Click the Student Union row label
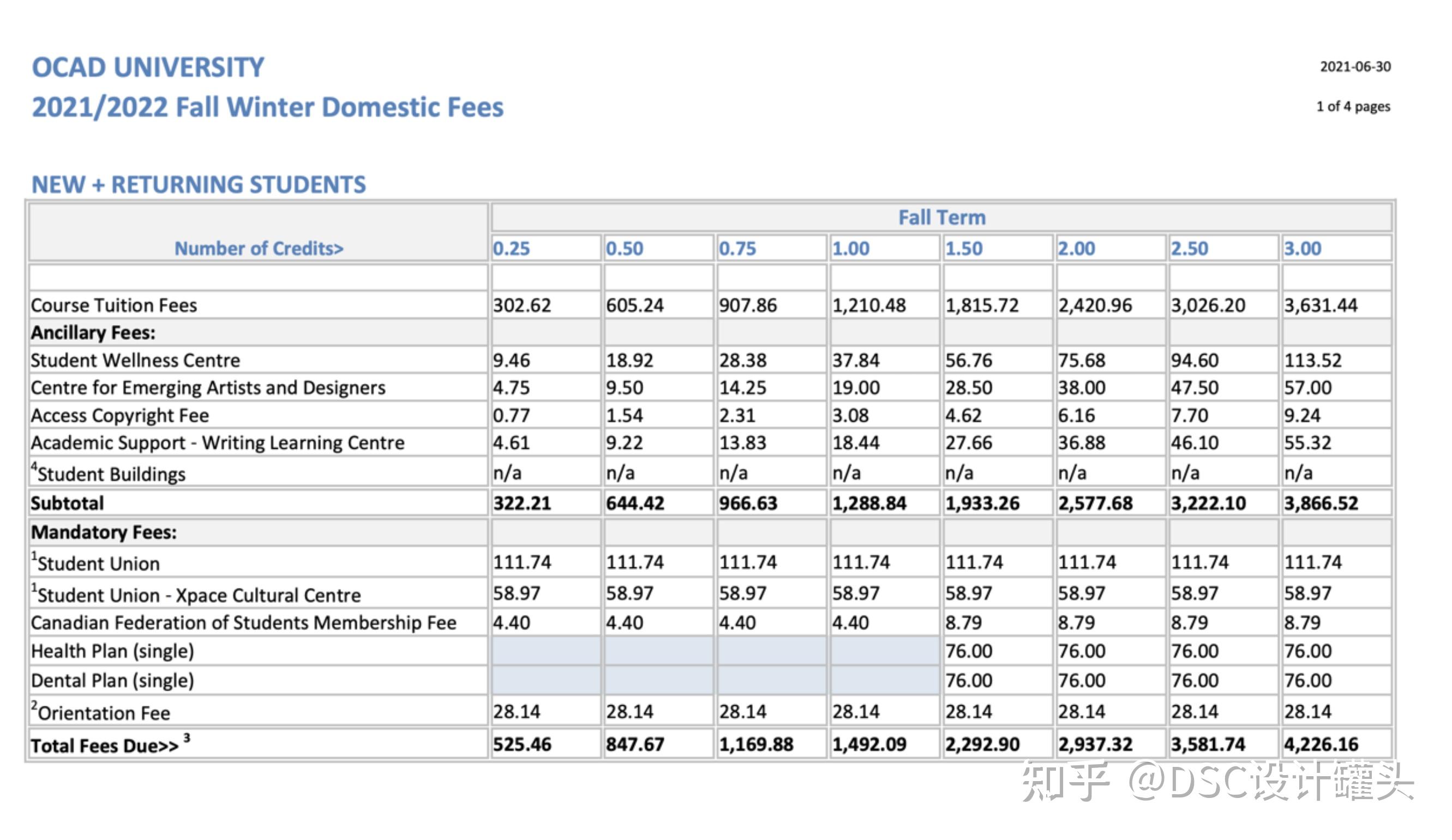Image resolution: width=1452 pixels, height=840 pixels. (x=95, y=562)
